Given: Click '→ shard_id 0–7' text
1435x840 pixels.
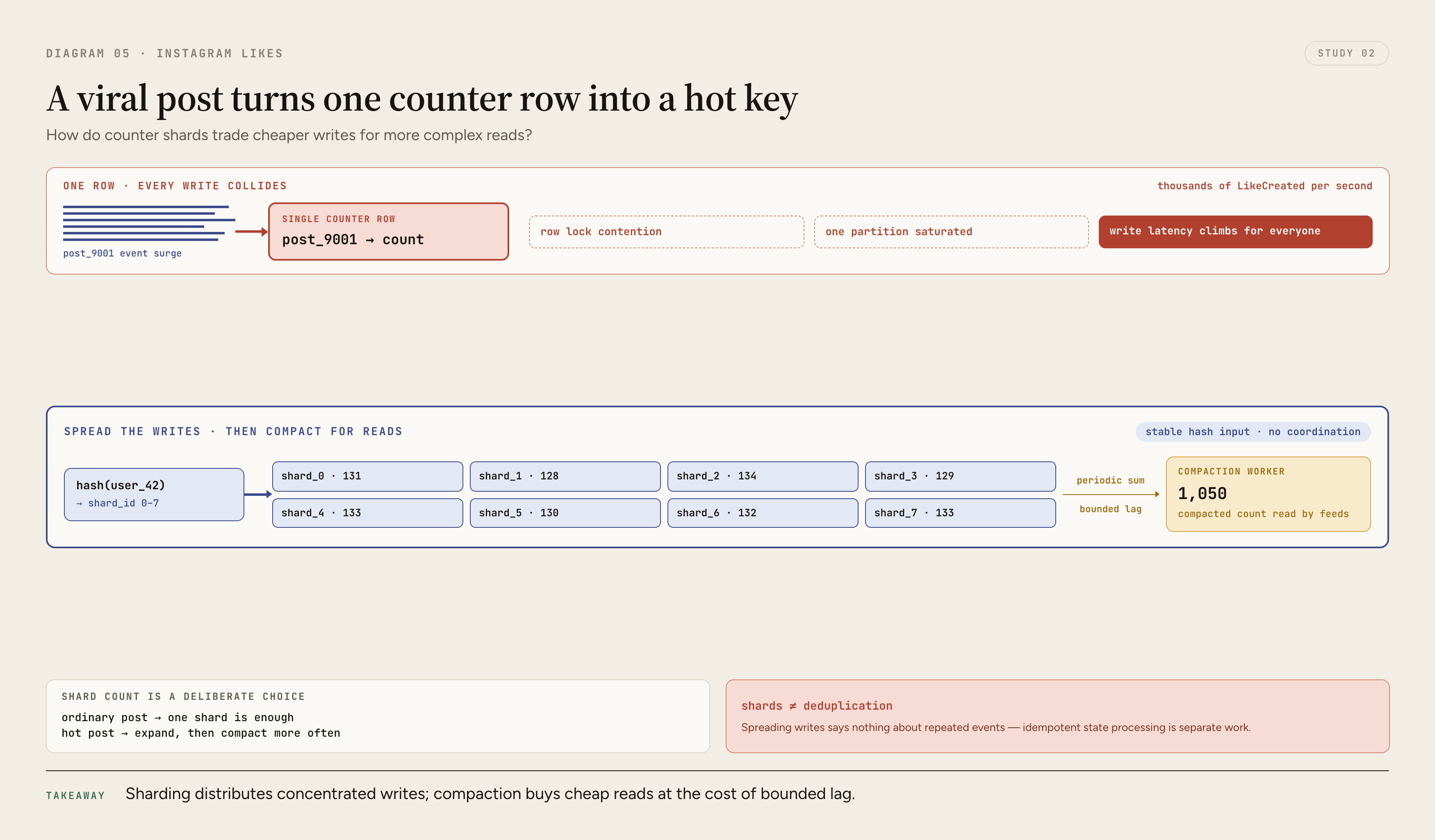Looking at the screenshot, I should [117, 503].
